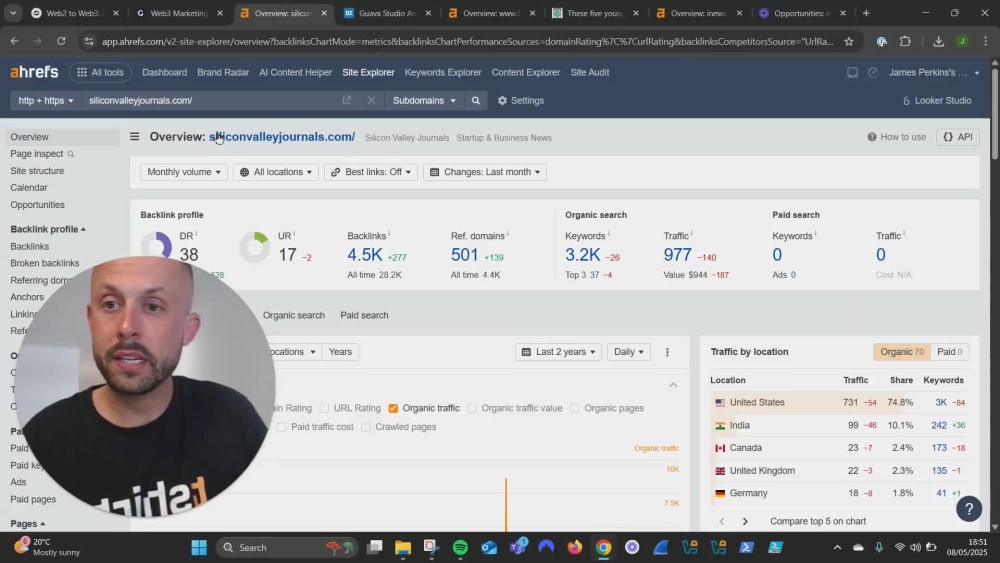The width and height of the screenshot is (1000, 563).
Task: Open File Explorer from the taskbar
Action: pos(402,547)
